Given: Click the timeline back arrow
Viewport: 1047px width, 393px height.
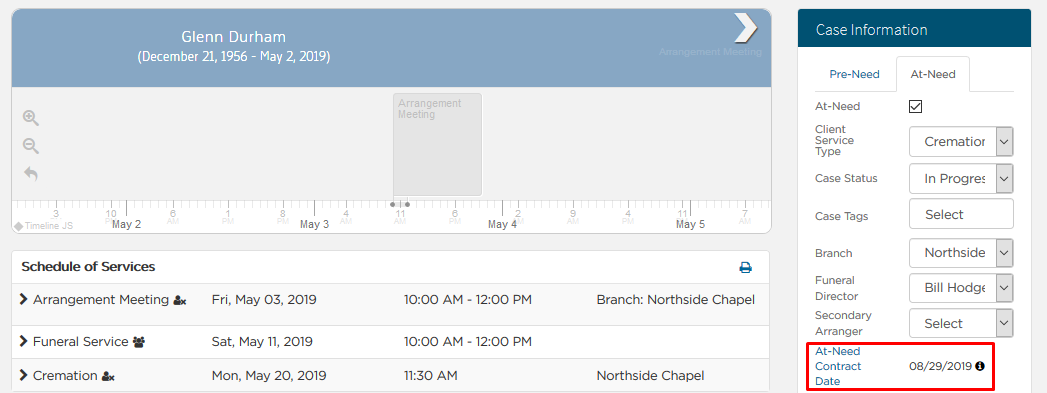Looking at the screenshot, I should (31, 174).
